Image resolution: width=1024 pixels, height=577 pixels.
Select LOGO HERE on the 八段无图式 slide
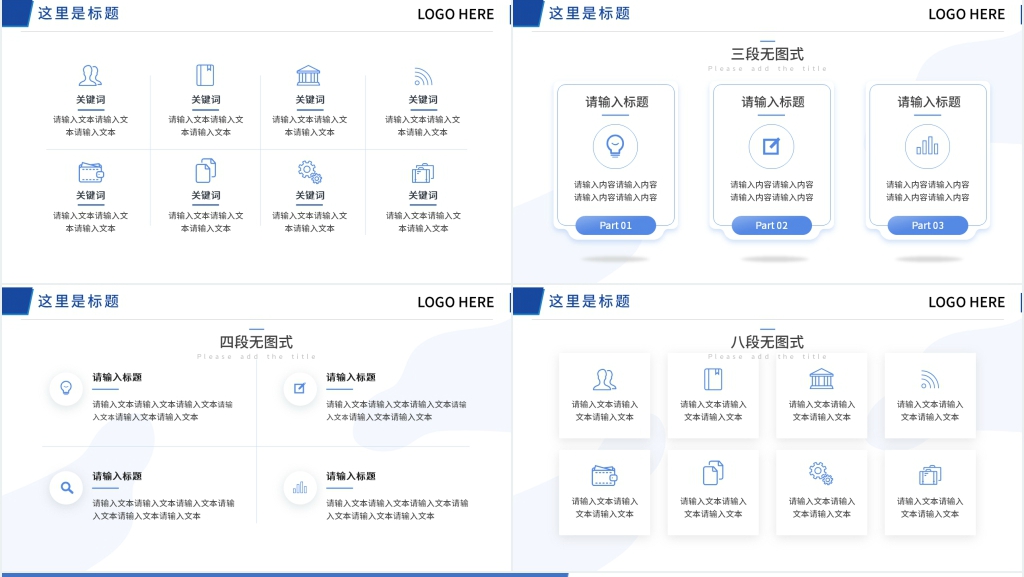[x=967, y=302]
